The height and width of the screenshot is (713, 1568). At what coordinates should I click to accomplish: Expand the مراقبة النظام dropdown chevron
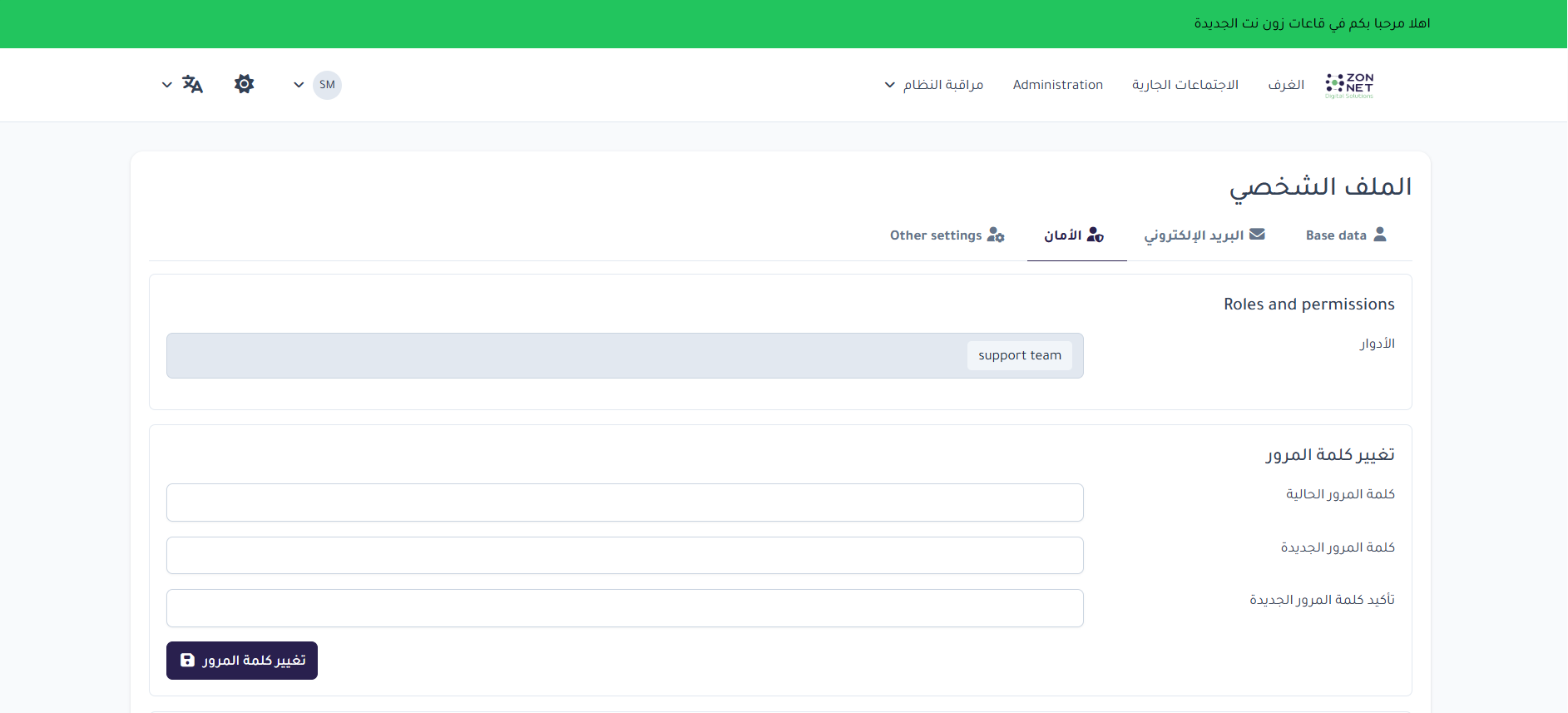pyautogui.click(x=889, y=85)
